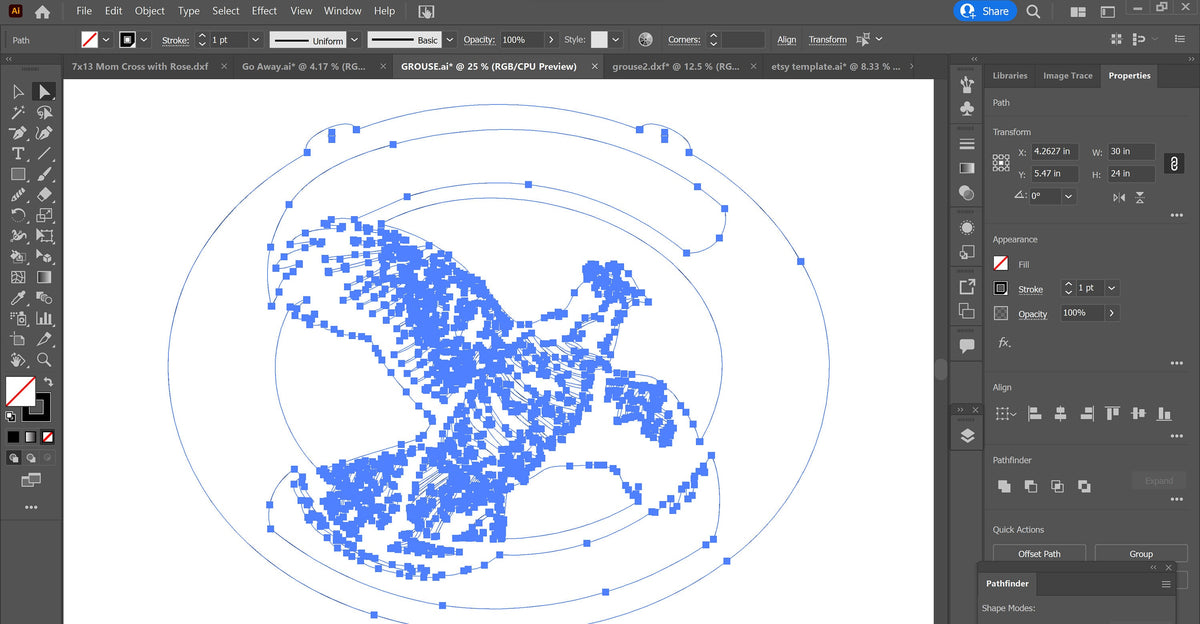Open Pathfinder panel hamburger menu
The image size is (1200, 624).
(x=1166, y=584)
